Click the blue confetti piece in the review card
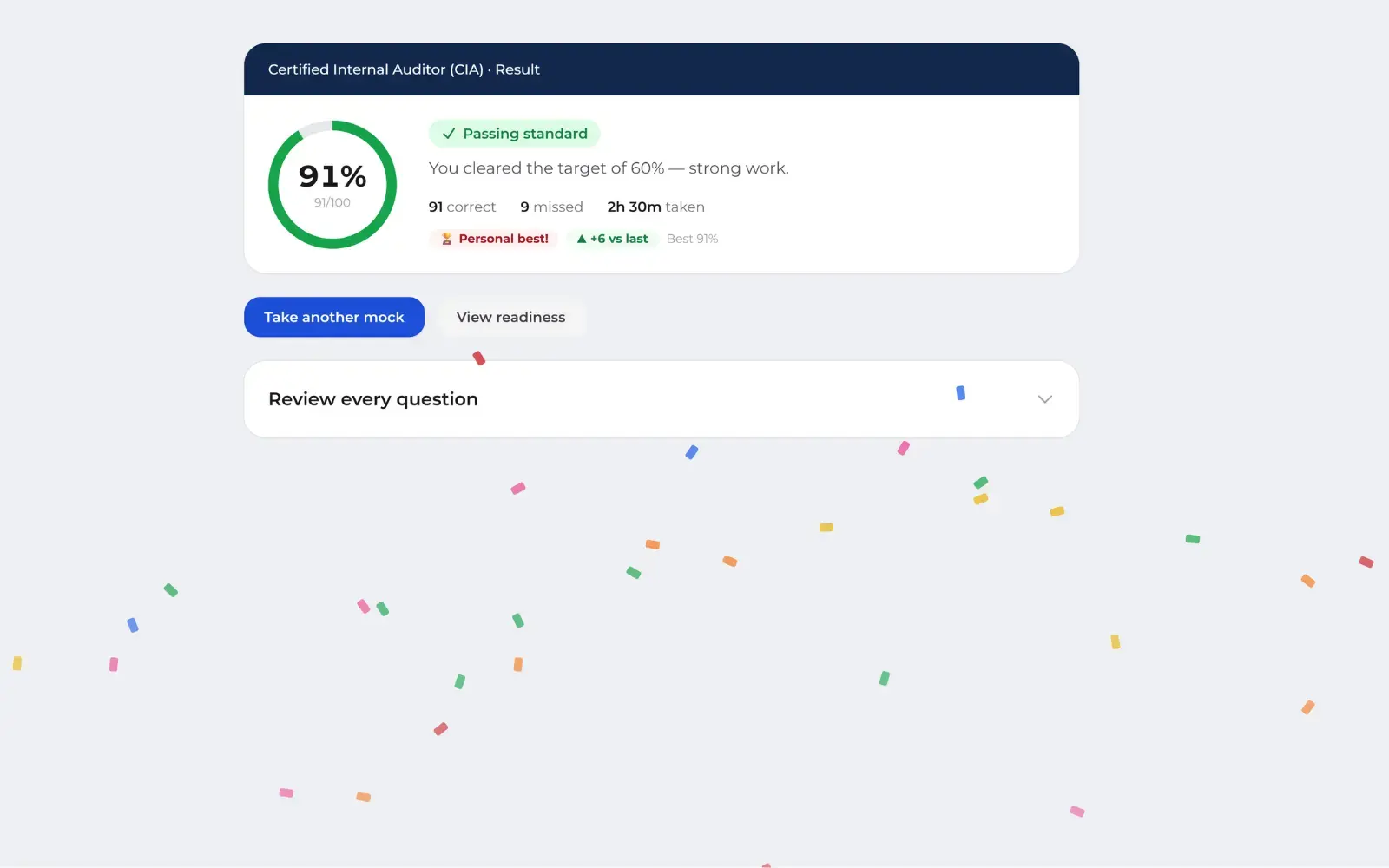 960,393
